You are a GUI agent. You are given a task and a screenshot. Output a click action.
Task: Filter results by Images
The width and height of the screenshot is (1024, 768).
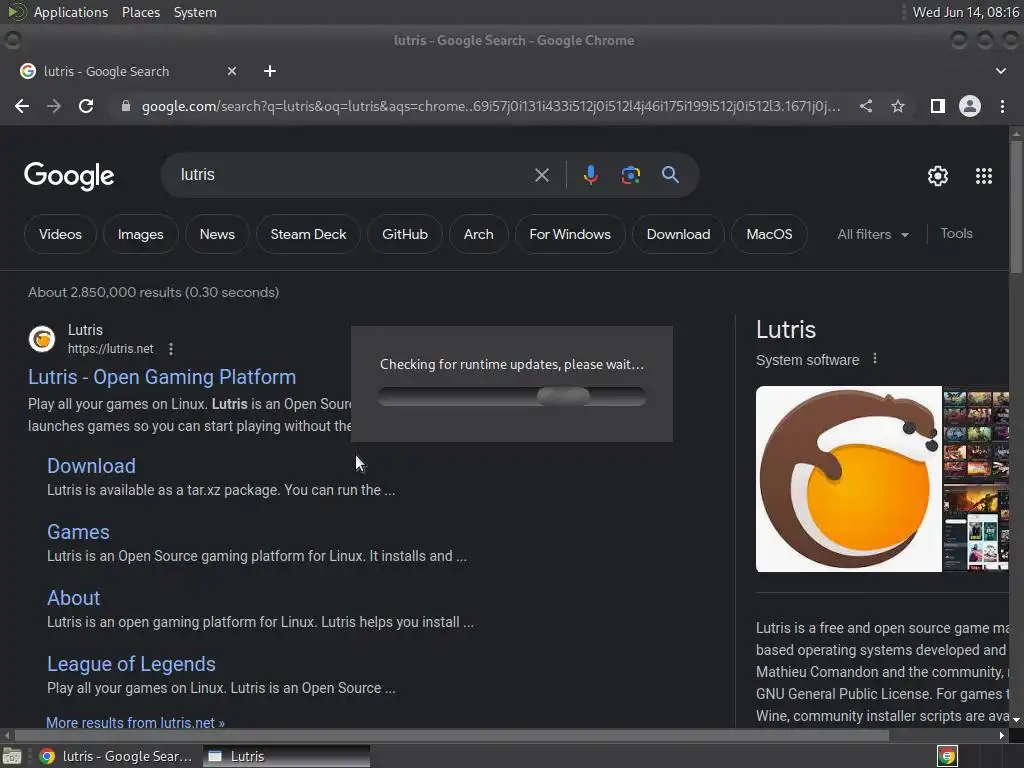[140, 234]
